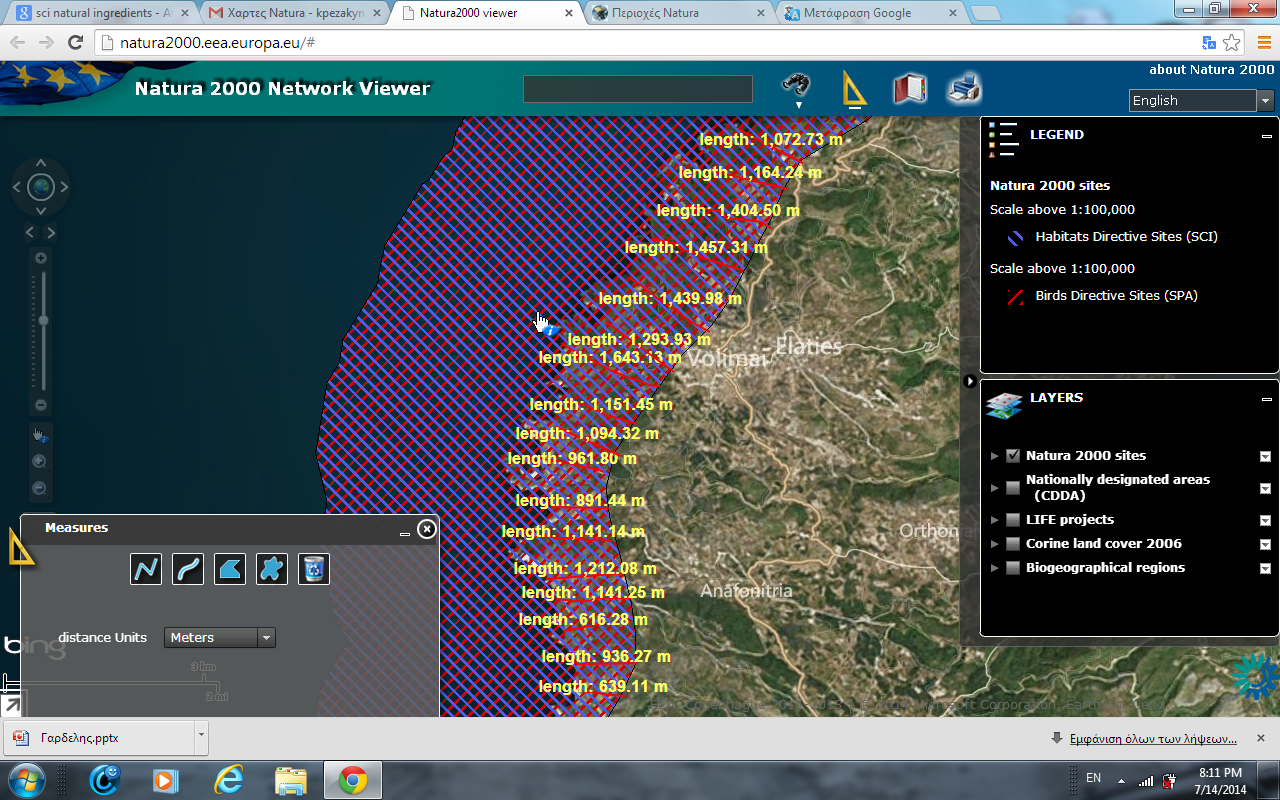Select the straight polyline measure tool
This screenshot has width=1280, height=800.
[x=146, y=569]
